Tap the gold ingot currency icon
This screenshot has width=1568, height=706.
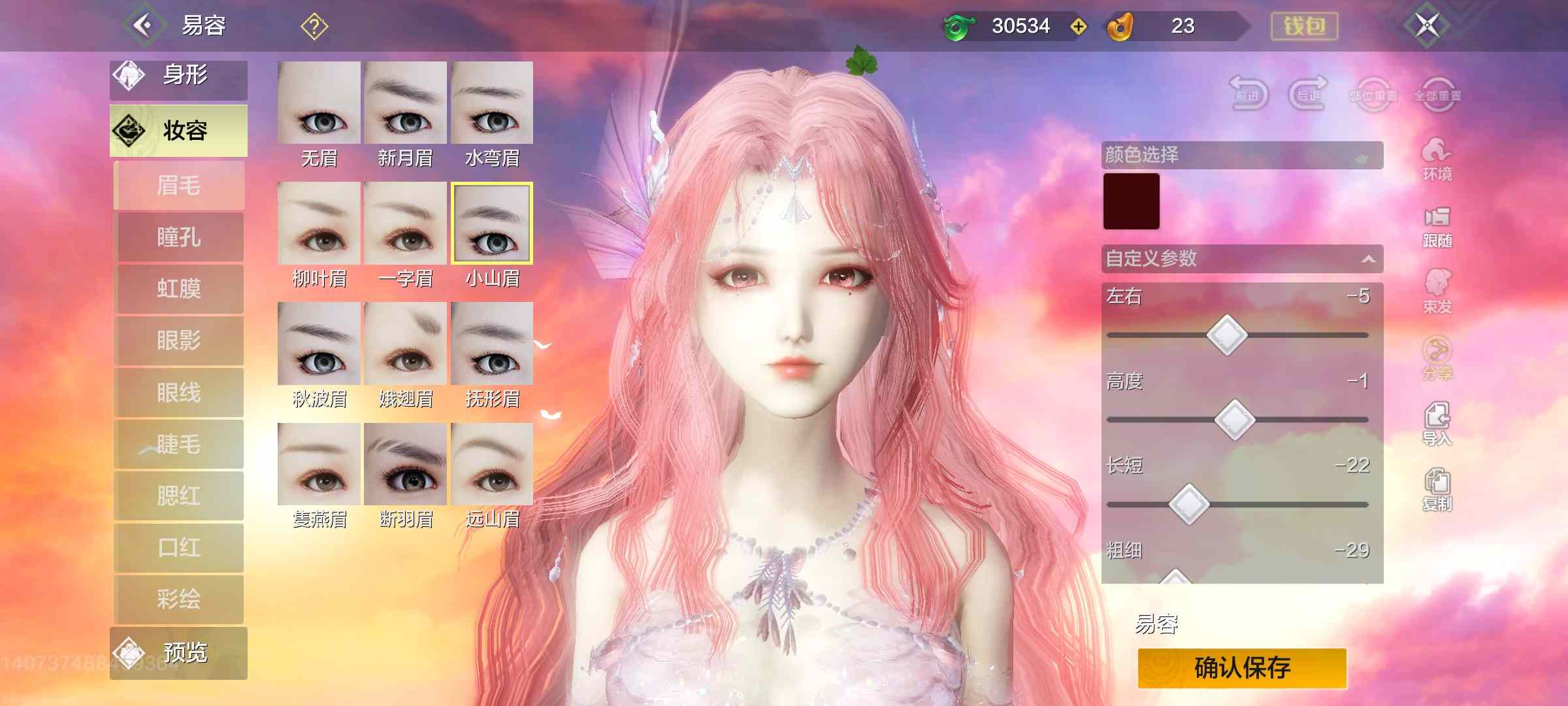click(1120, 26)
